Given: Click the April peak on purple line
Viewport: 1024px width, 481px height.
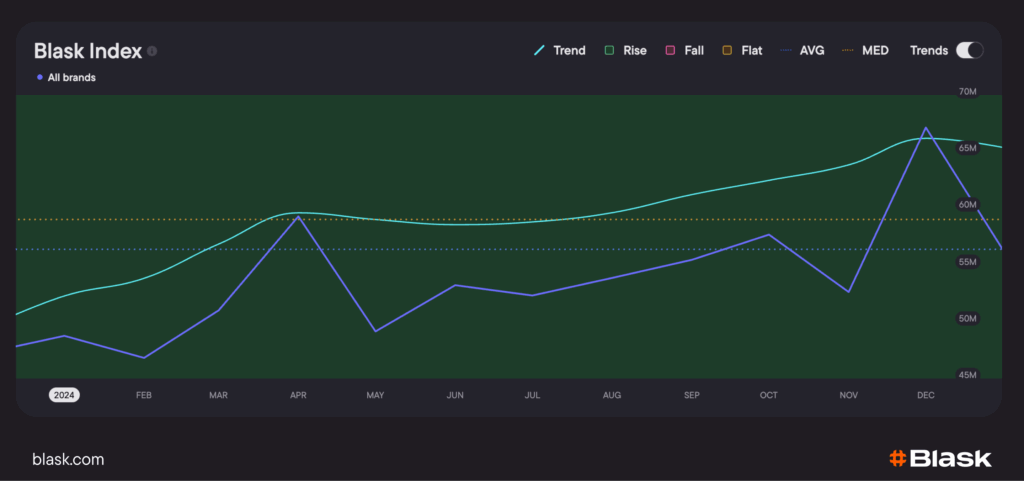Looking at the screenshot, I should click(x=298, y=217).
